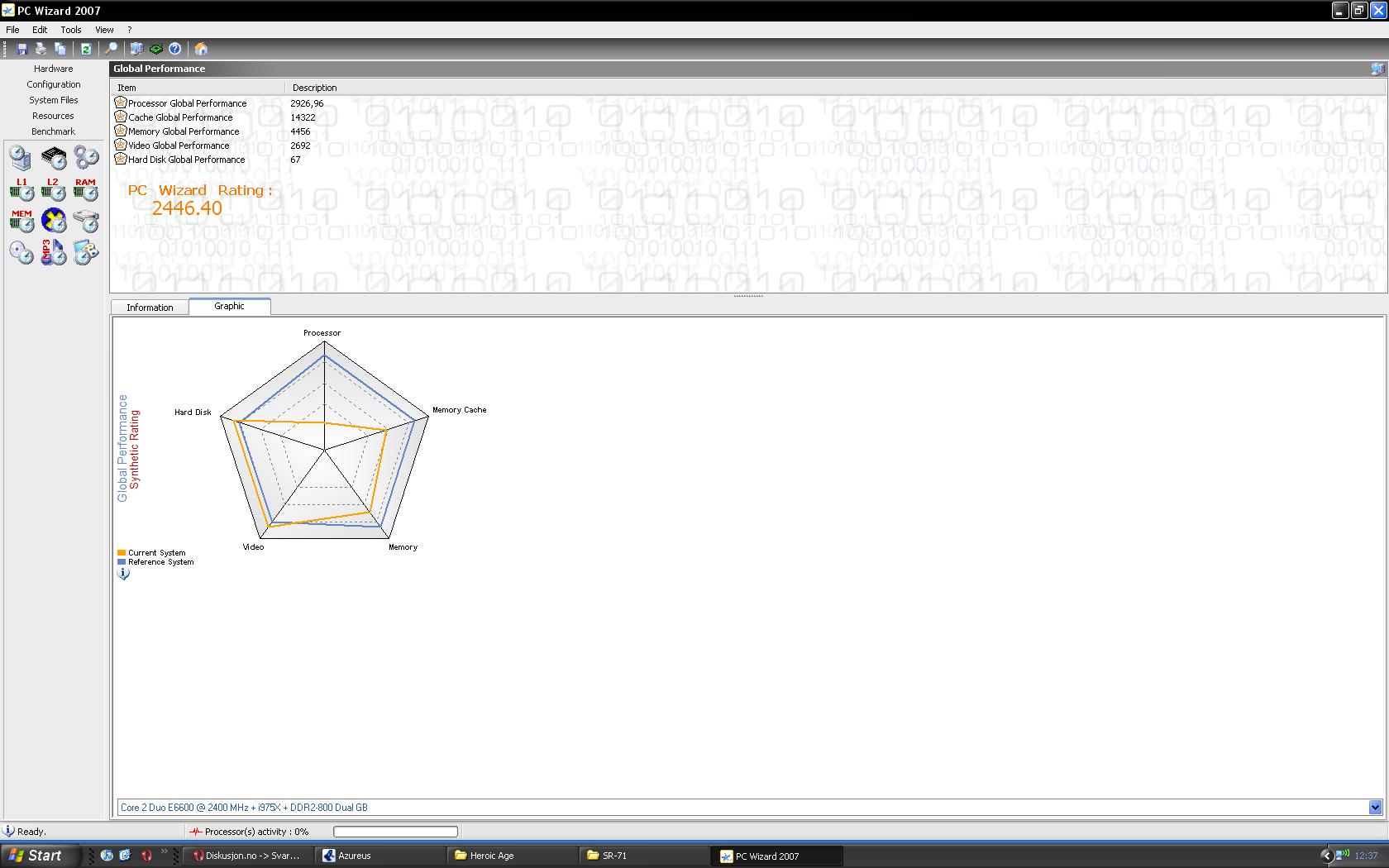
Task: Open the Benchmark sidebar section
Action: tap(53, 131)
